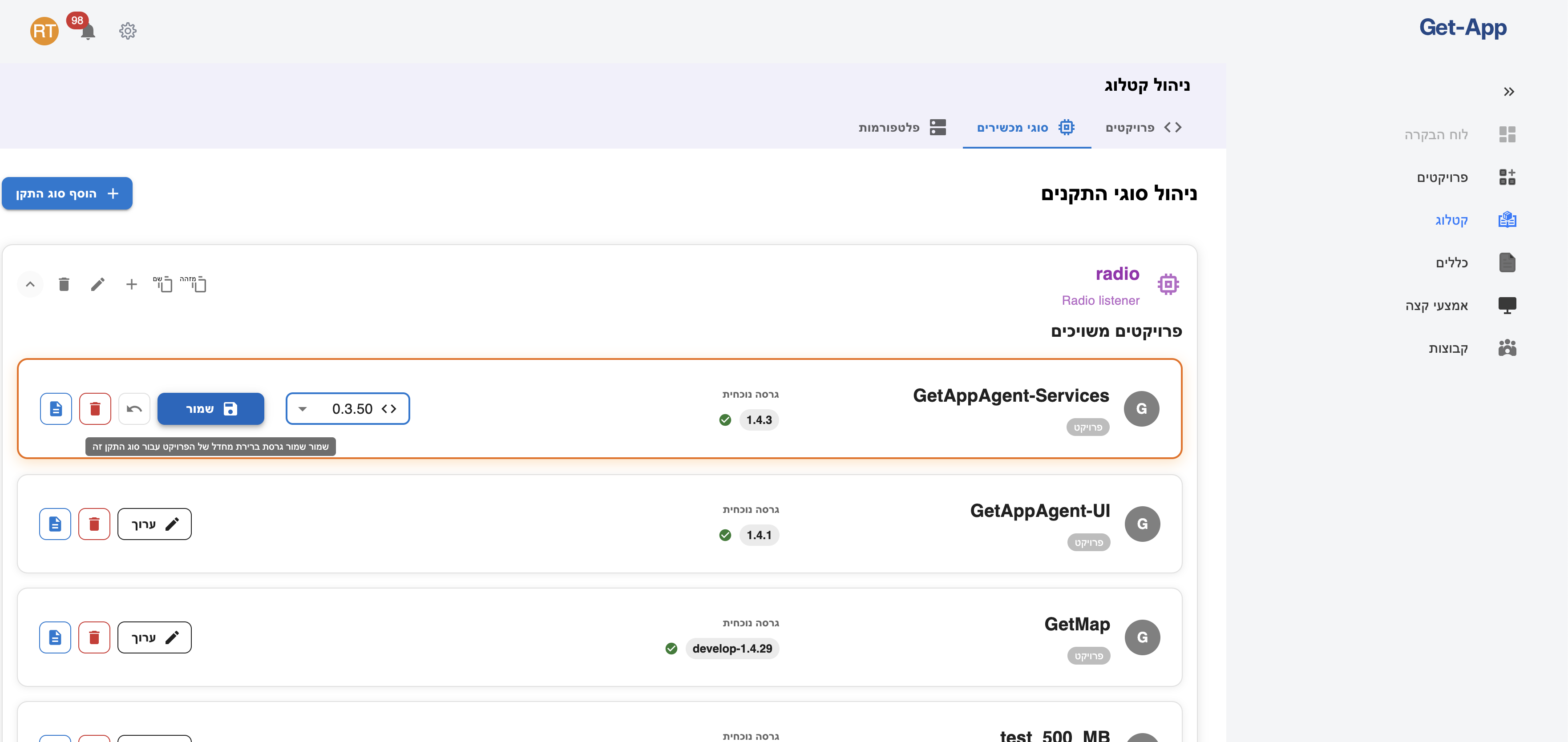The height and width of the screenshot is (742, 1568).
Task: Delete the radio device type
Action: (x=64, y=284)
